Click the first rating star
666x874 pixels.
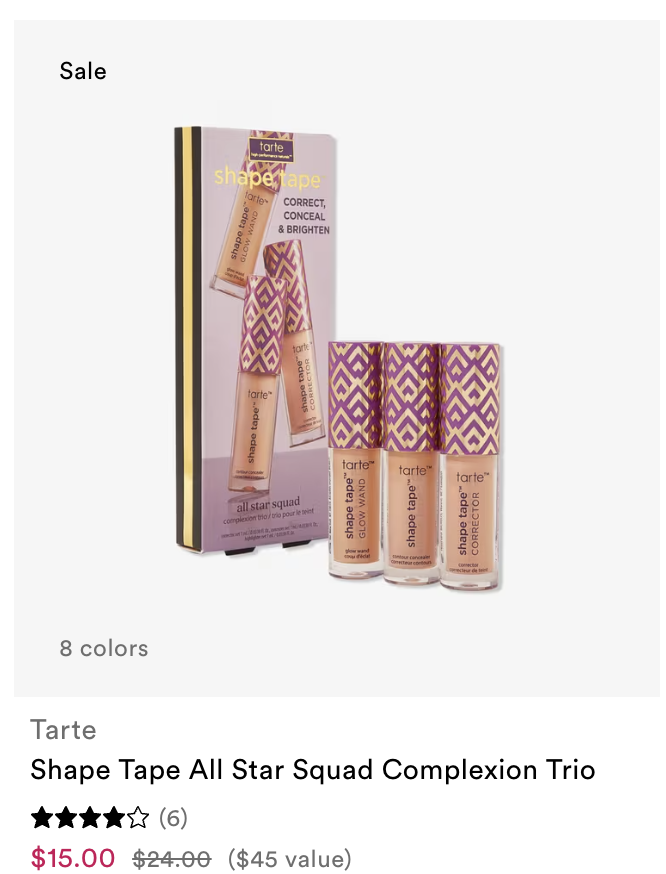coord(41,818)
